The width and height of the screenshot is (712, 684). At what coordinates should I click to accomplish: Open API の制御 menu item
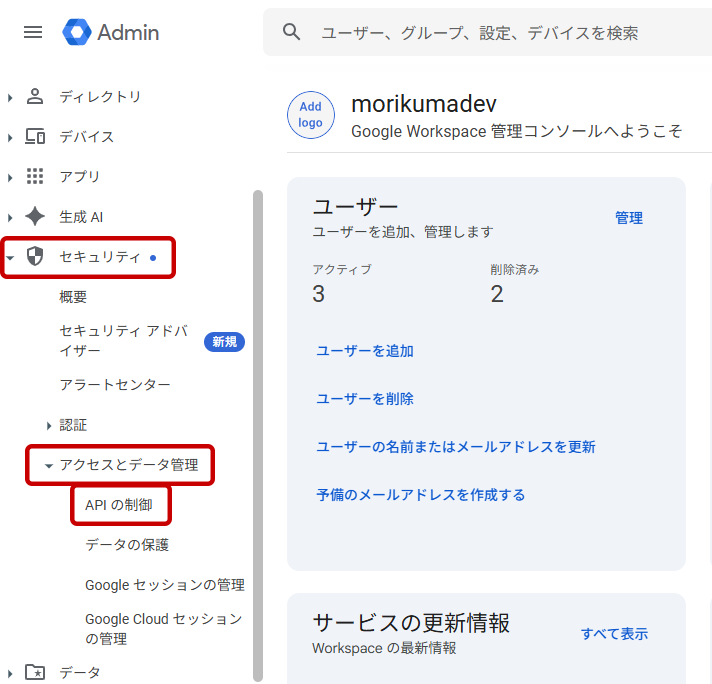[x=119, y=505]
